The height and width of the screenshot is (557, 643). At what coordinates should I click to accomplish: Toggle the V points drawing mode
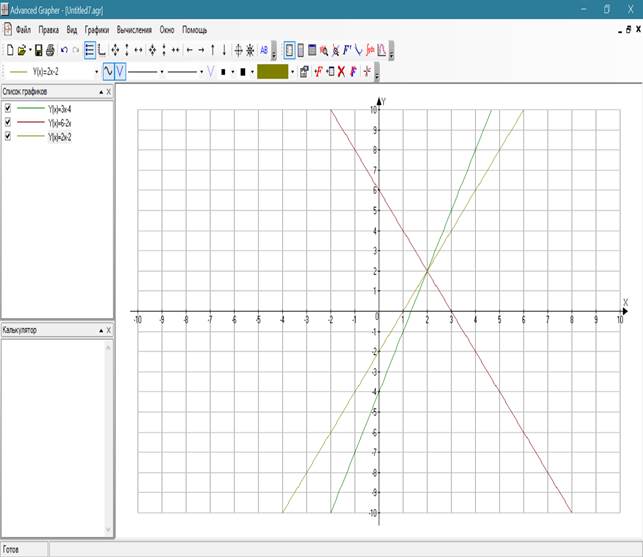119,72
